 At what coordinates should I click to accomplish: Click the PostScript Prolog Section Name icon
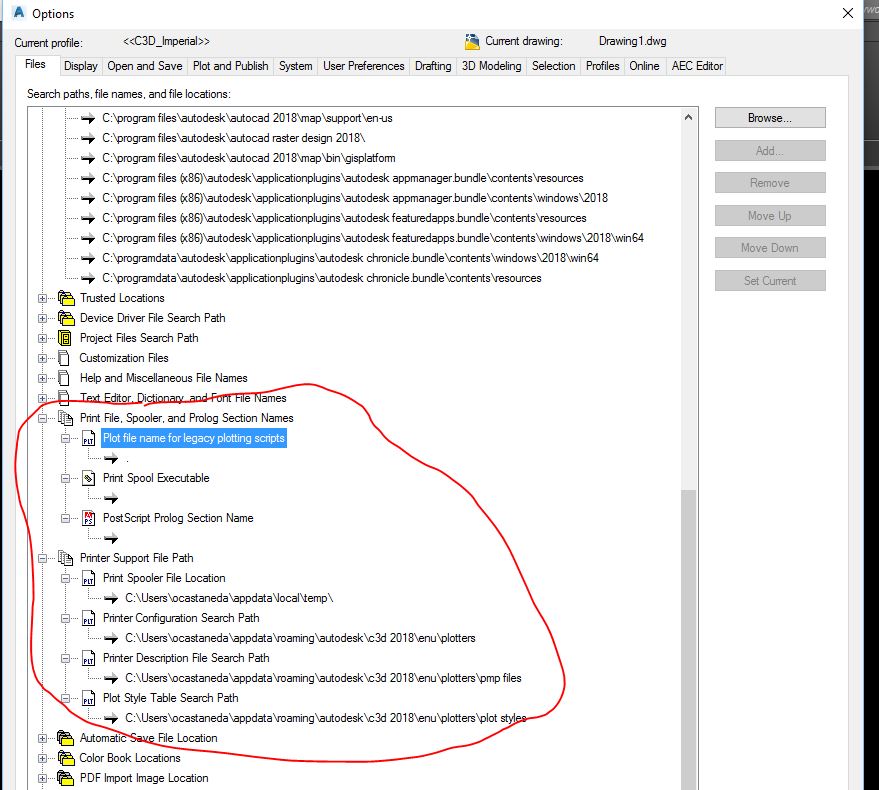pyautogui.click(x=89, y=518)
